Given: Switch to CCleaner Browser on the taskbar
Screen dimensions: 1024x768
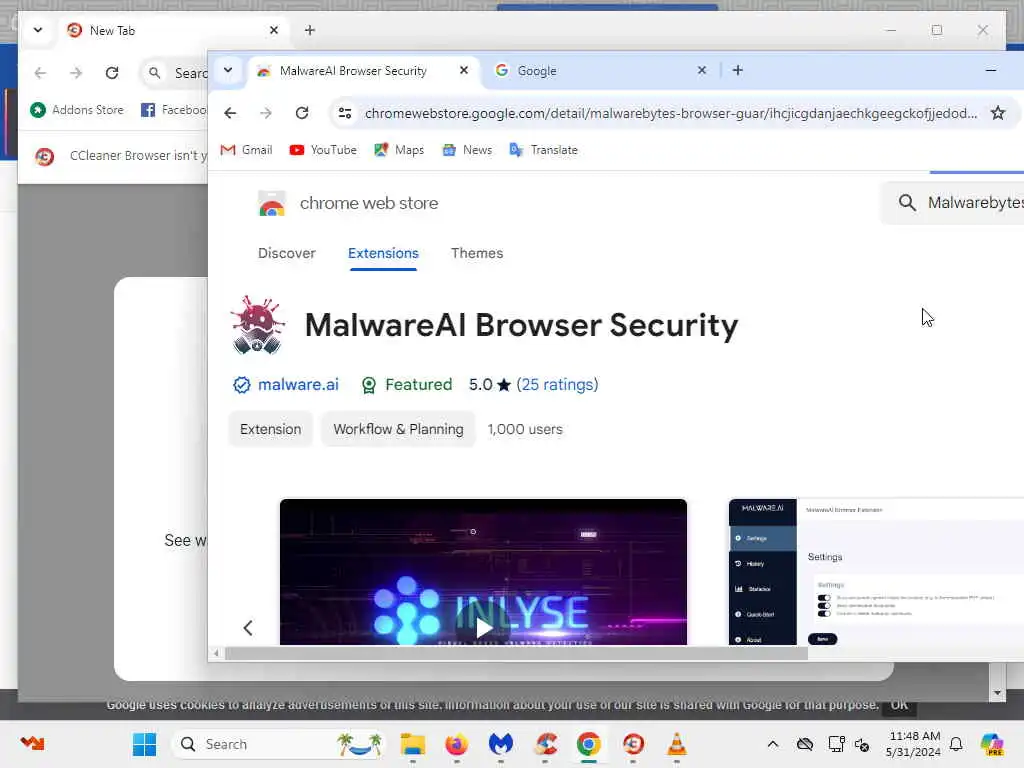Looking at the screenshot, I should (633, 744).
